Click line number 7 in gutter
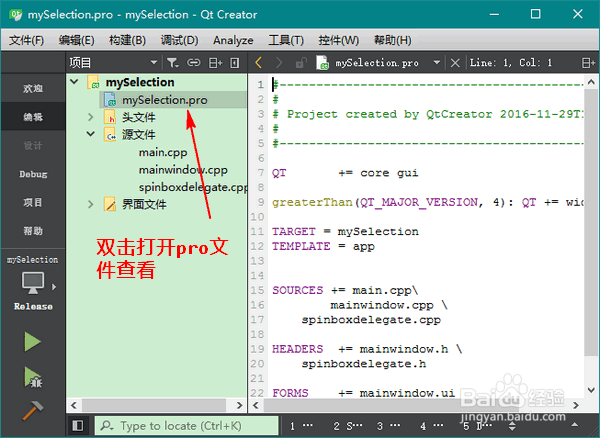The image size is (600, 438). pyautogui.click(x=261, y=173)
